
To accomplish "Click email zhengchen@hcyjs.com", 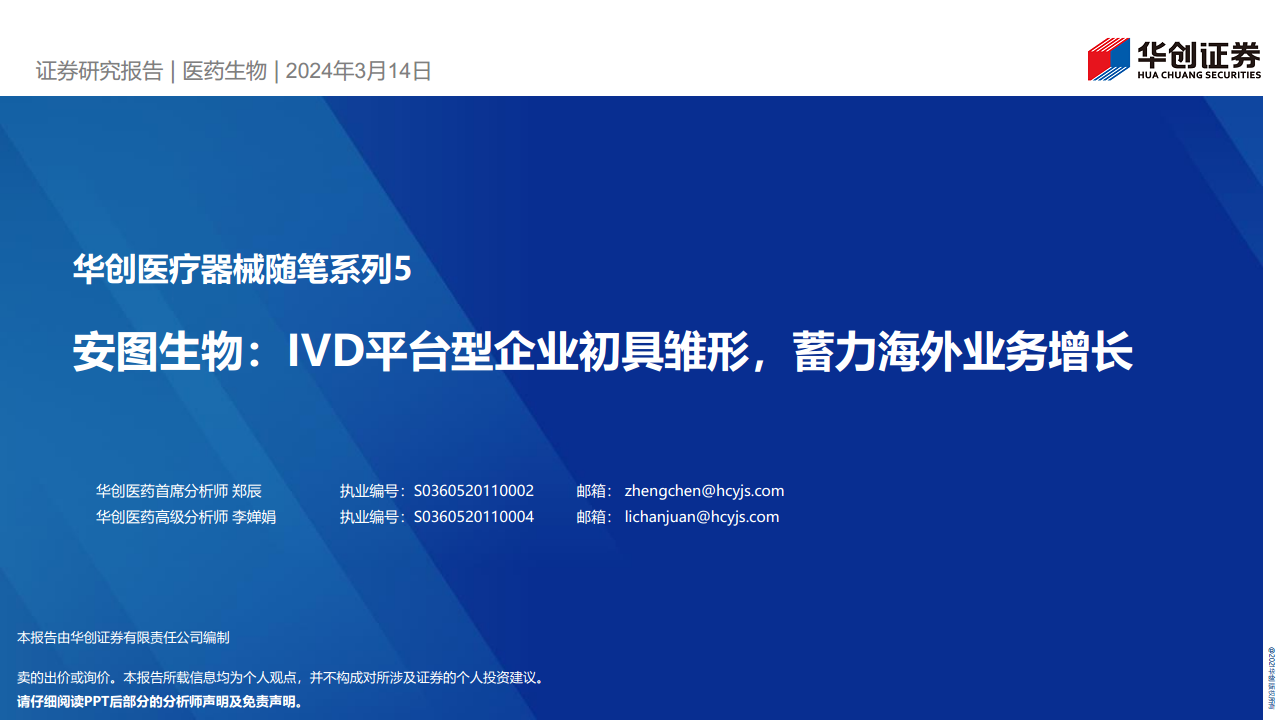I will pyautogui.click(x=704, y=491).
